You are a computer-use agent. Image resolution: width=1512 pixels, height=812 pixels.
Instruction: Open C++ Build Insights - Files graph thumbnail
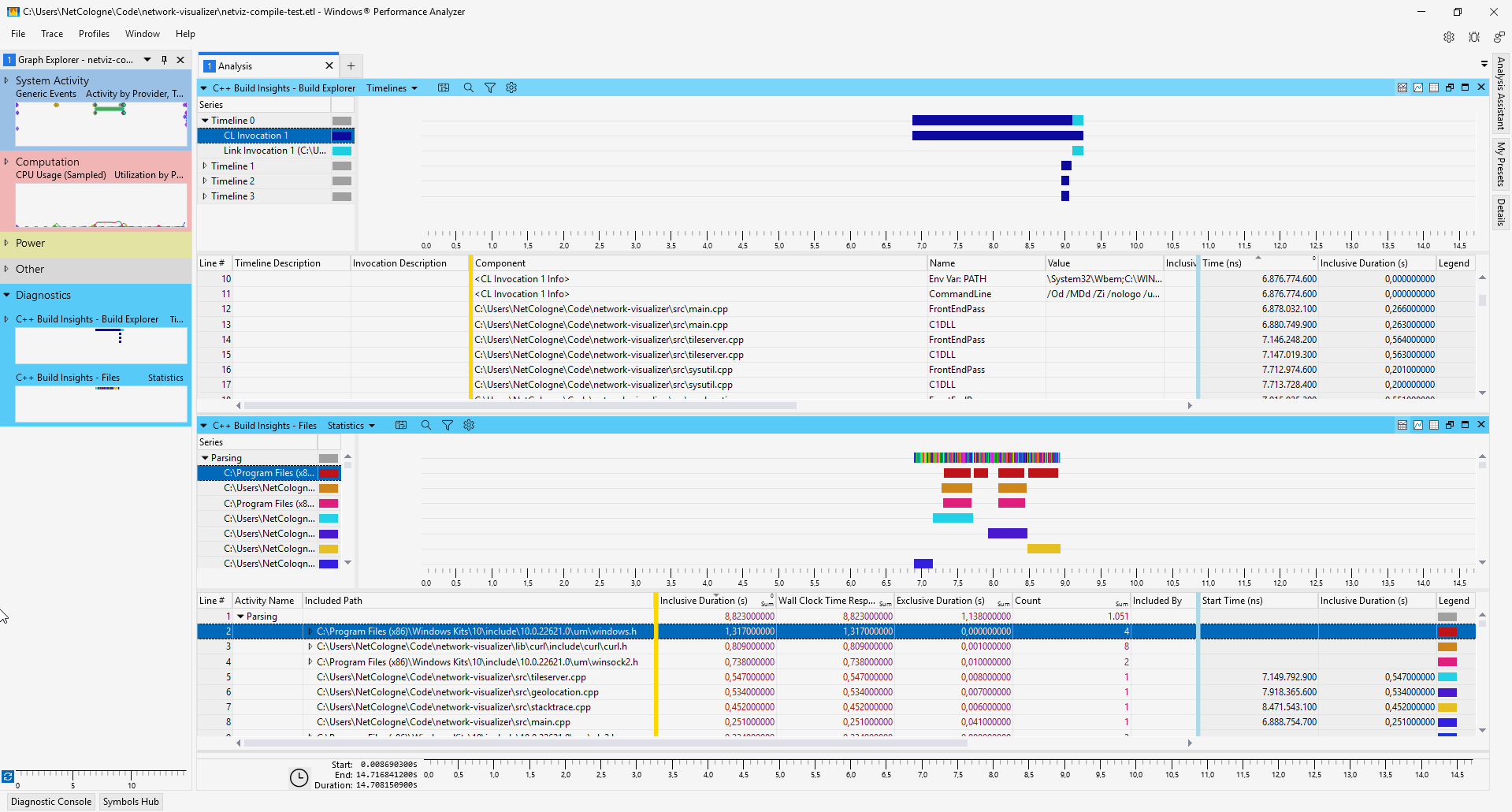coord(101,404)
